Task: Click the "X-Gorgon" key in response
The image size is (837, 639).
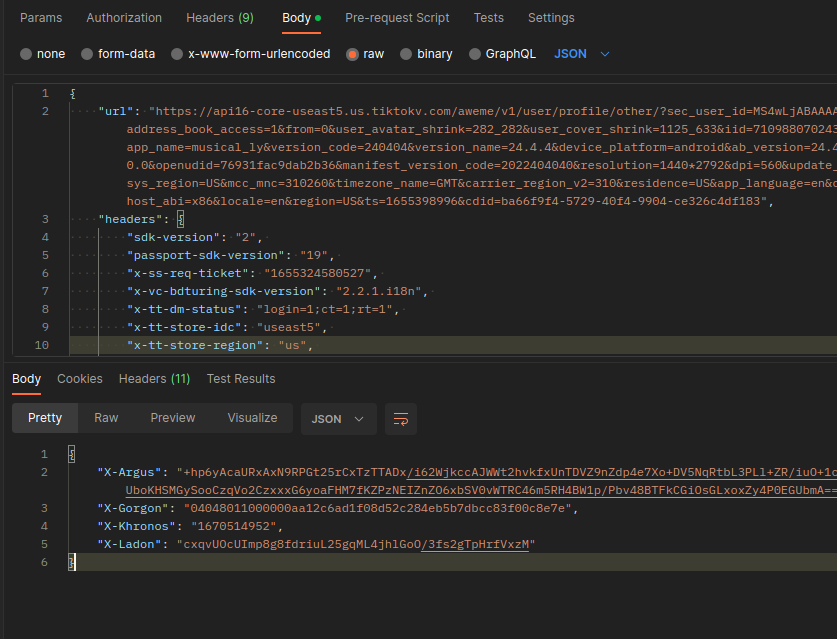Action: click(133, 508)
